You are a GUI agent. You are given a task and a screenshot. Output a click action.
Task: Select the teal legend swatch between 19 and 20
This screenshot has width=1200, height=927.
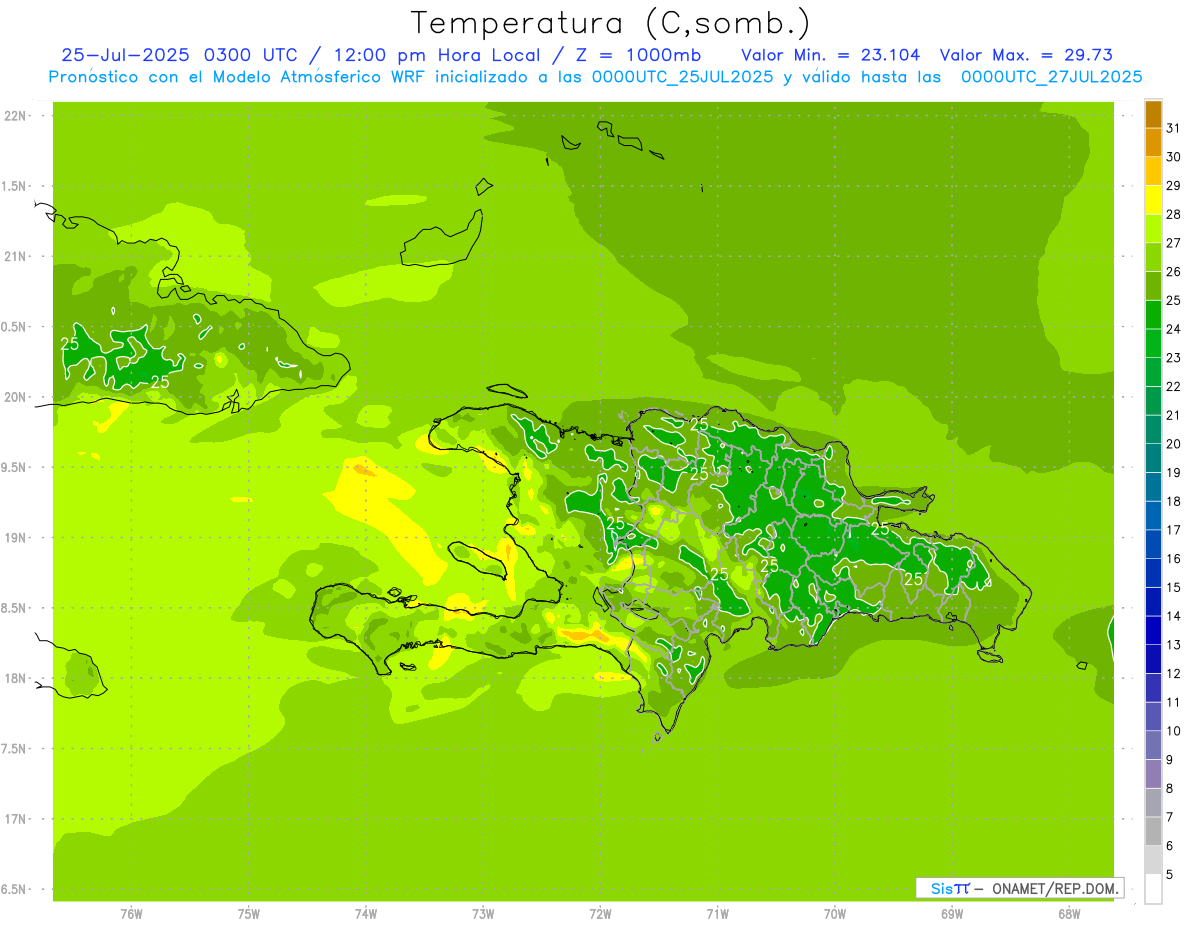1153,458
